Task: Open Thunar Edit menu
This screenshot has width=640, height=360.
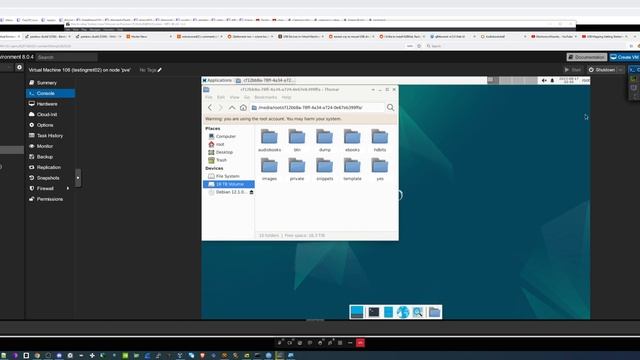Action: (x=221, y=97)
